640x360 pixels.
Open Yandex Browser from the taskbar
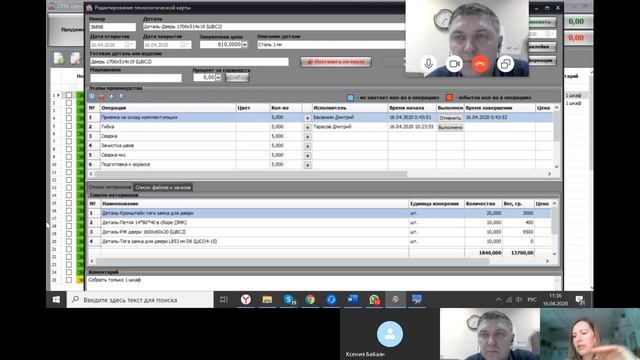coord(246,300)
